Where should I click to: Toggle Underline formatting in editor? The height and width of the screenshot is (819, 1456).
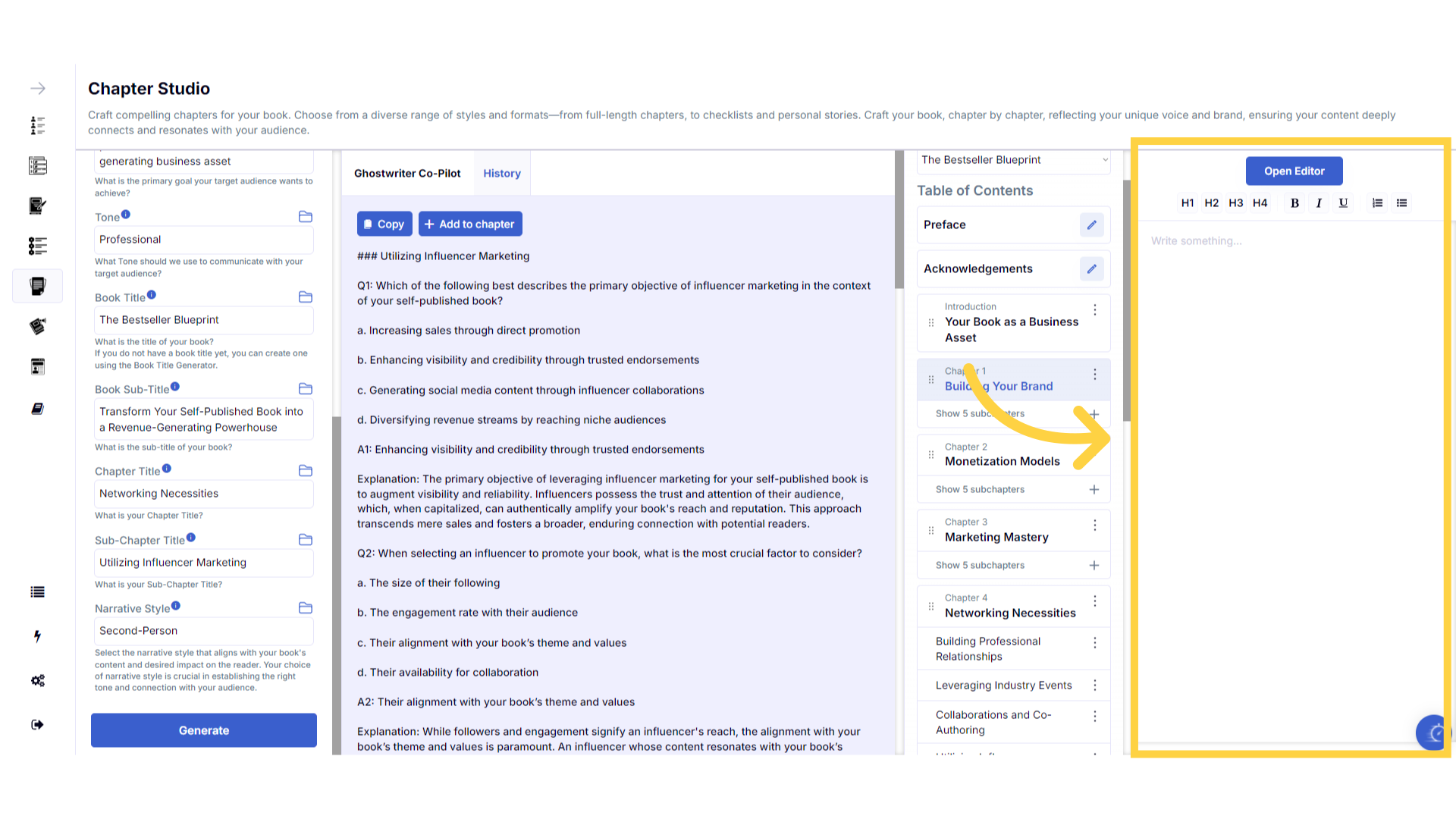pyautogui.click(x=1343, y=203)
